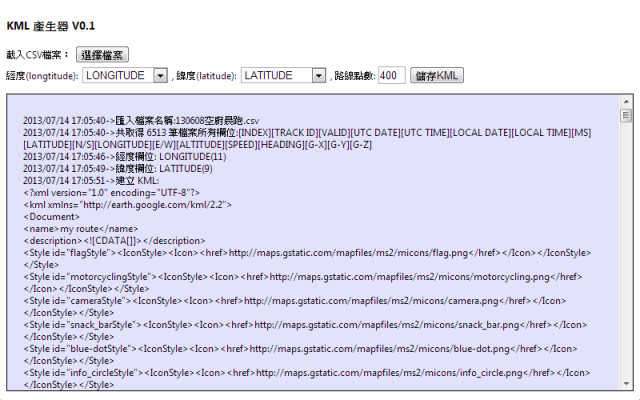Click the 經度(longtitude) label
This screenshot has width=640, height=400.
point(42,76)
